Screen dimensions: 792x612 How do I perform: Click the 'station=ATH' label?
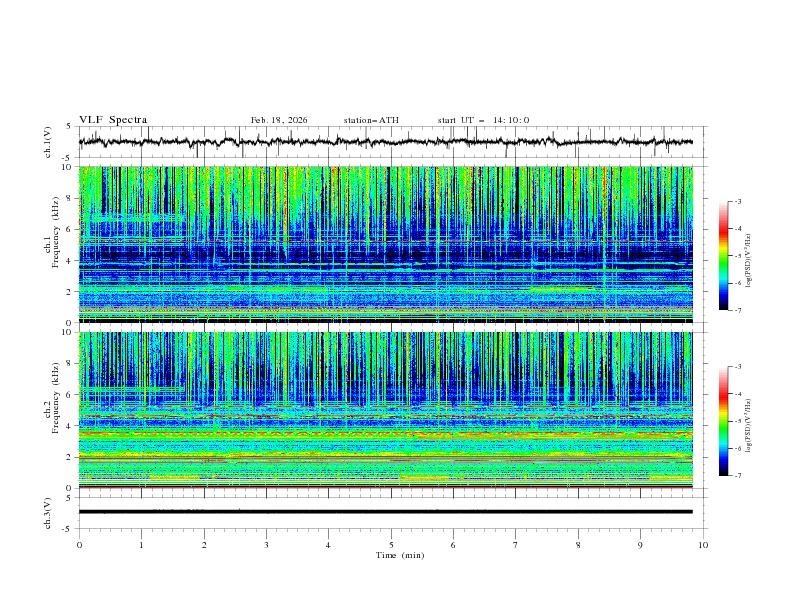pyautogui.click(x=371, y=120)
